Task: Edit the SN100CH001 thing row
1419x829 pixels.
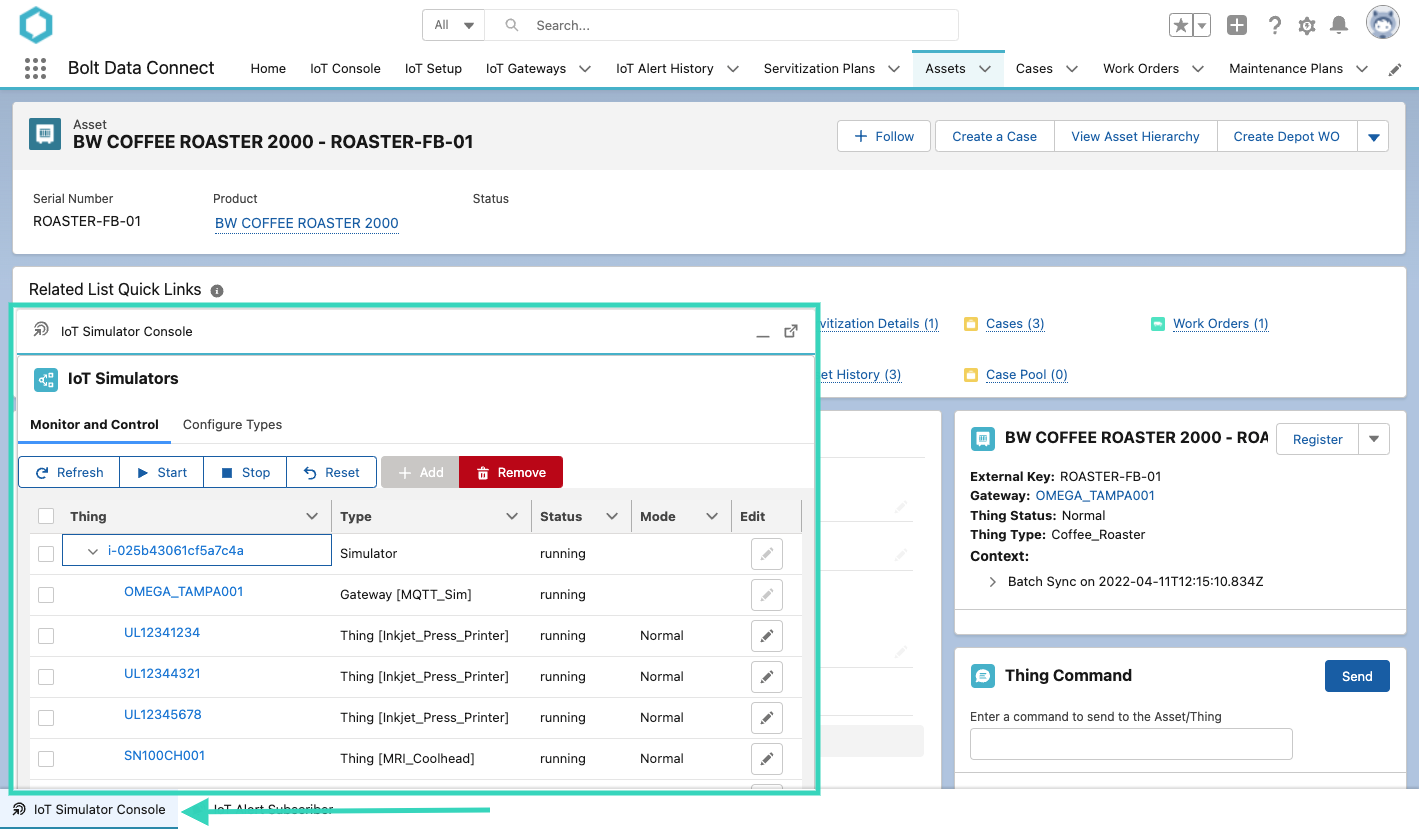Action: point(767,759)
